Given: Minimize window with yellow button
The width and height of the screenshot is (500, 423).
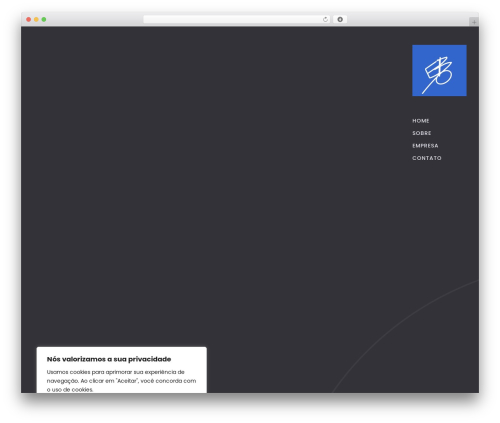Looking at the screenshot, I should (x=36, y=19).
